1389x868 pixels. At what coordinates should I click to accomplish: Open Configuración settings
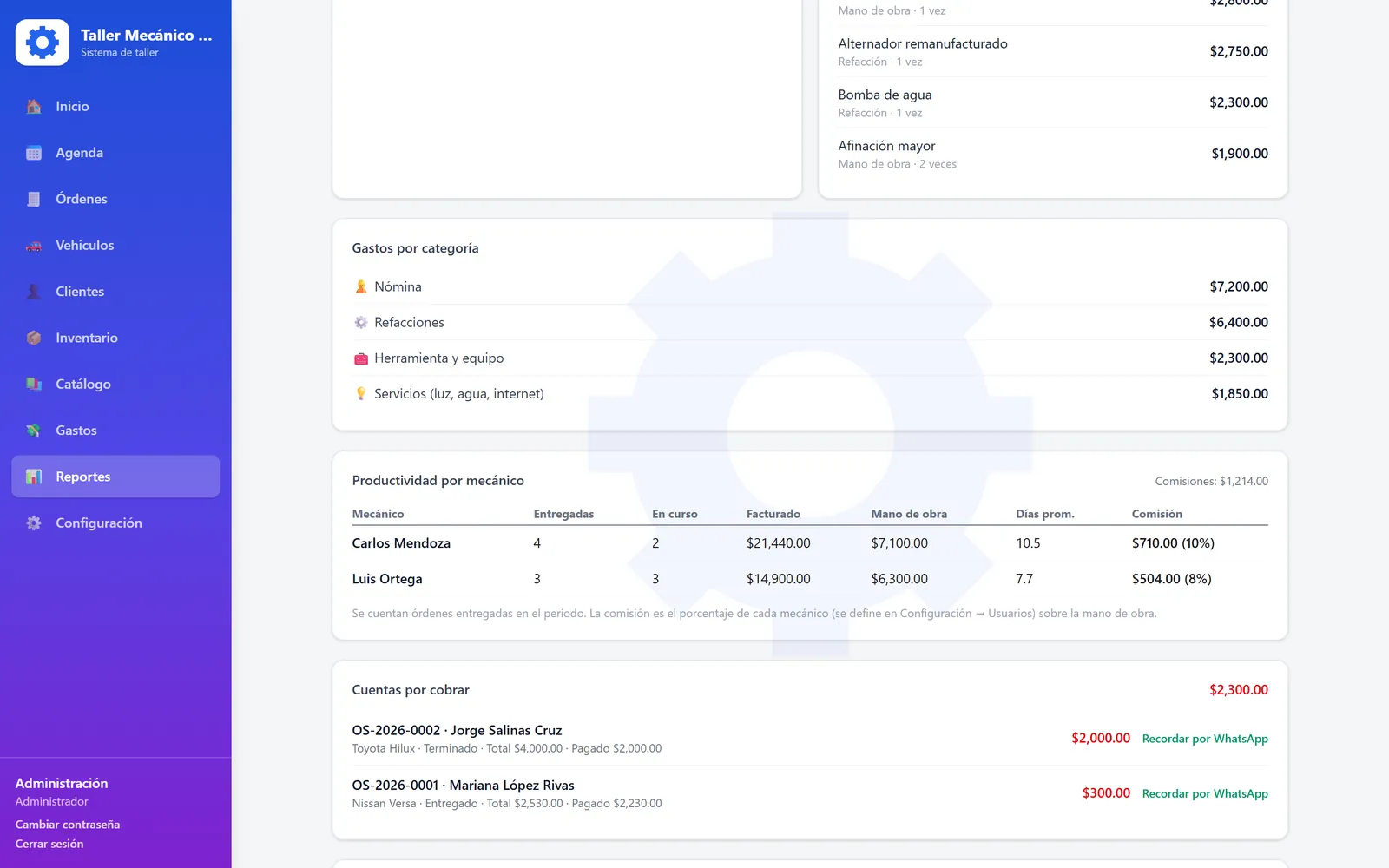coord(115,523)
